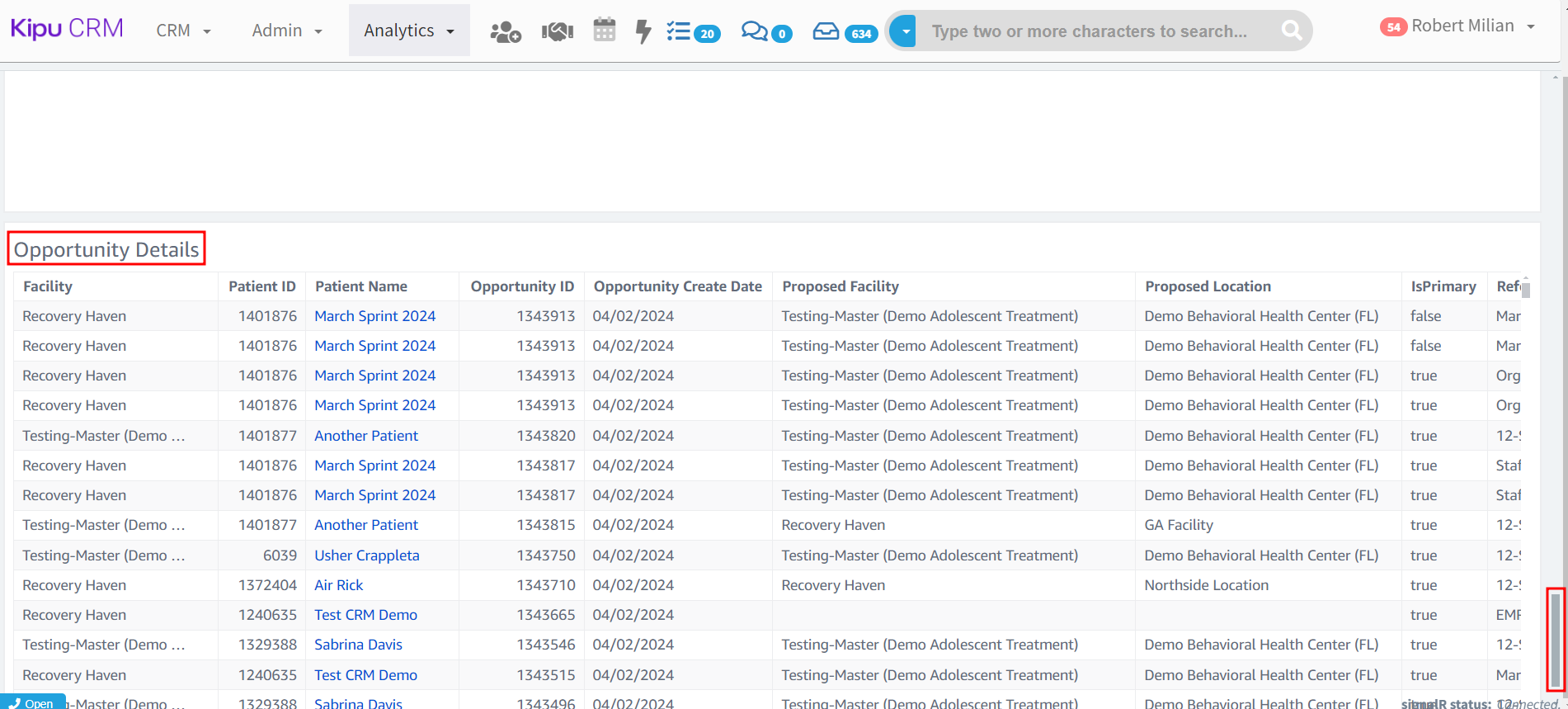This screenshot has width=1568, height=709.
Task: Open patient link Air Rick
Action: pyautogui.click(x=338, y=585)
